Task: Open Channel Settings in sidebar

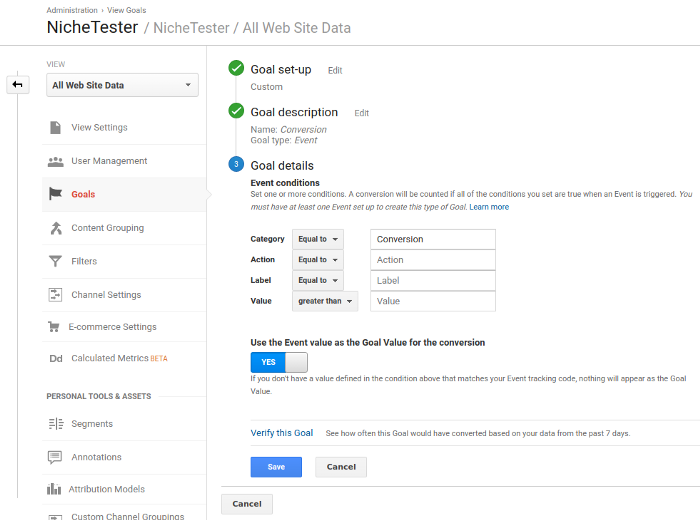Action: [x=106, y=295]
